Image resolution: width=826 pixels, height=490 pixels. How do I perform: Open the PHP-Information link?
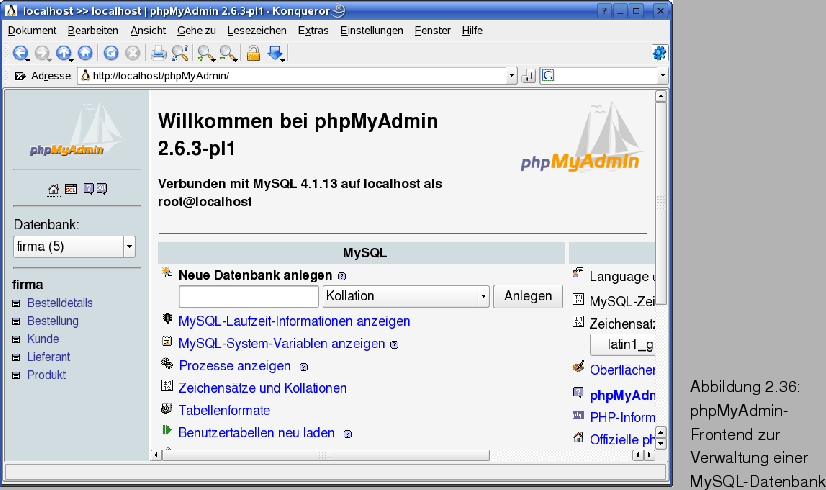click(622, 417)
